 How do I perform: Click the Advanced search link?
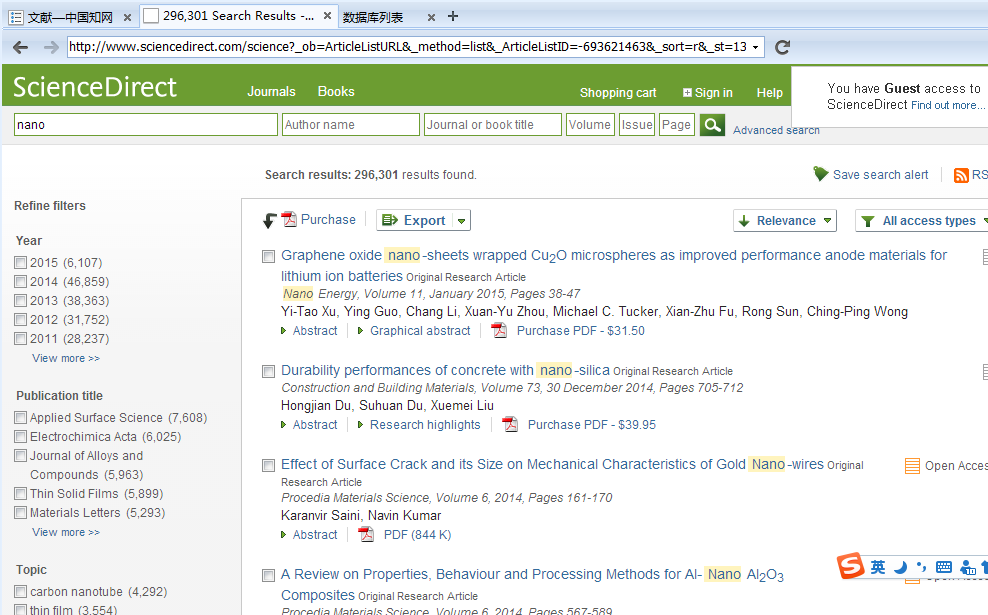coord(776,130)
